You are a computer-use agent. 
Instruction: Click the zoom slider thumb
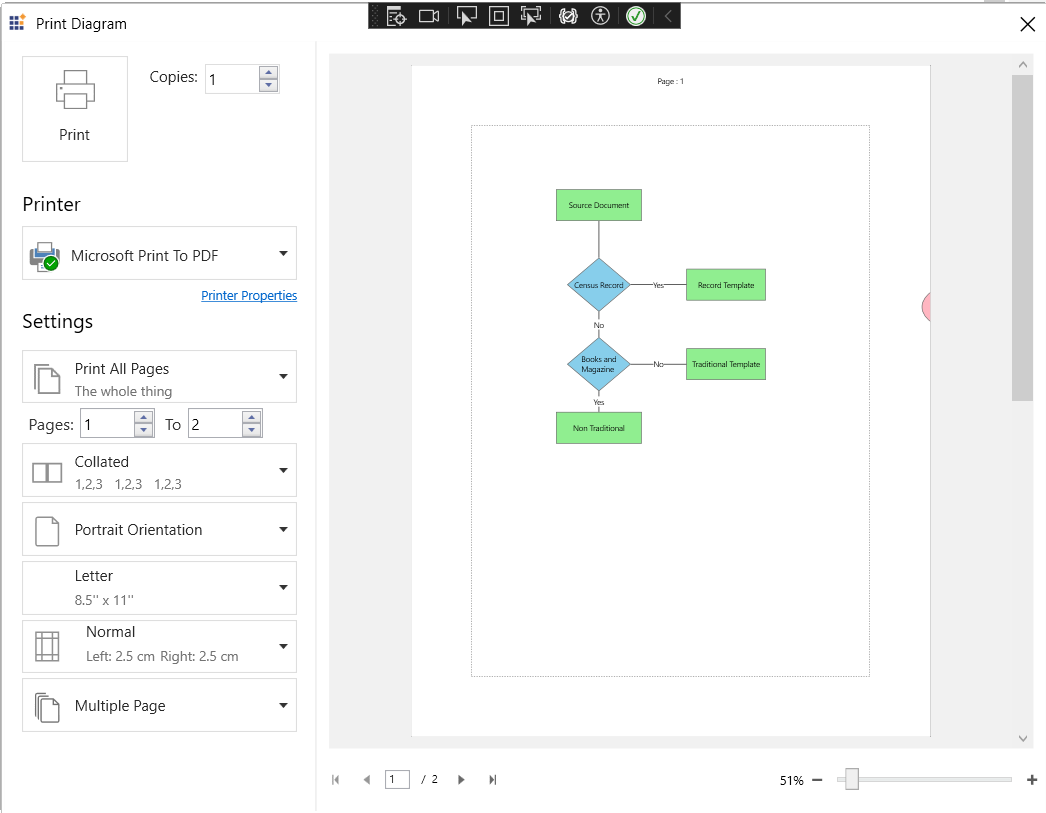click(852, 779)
